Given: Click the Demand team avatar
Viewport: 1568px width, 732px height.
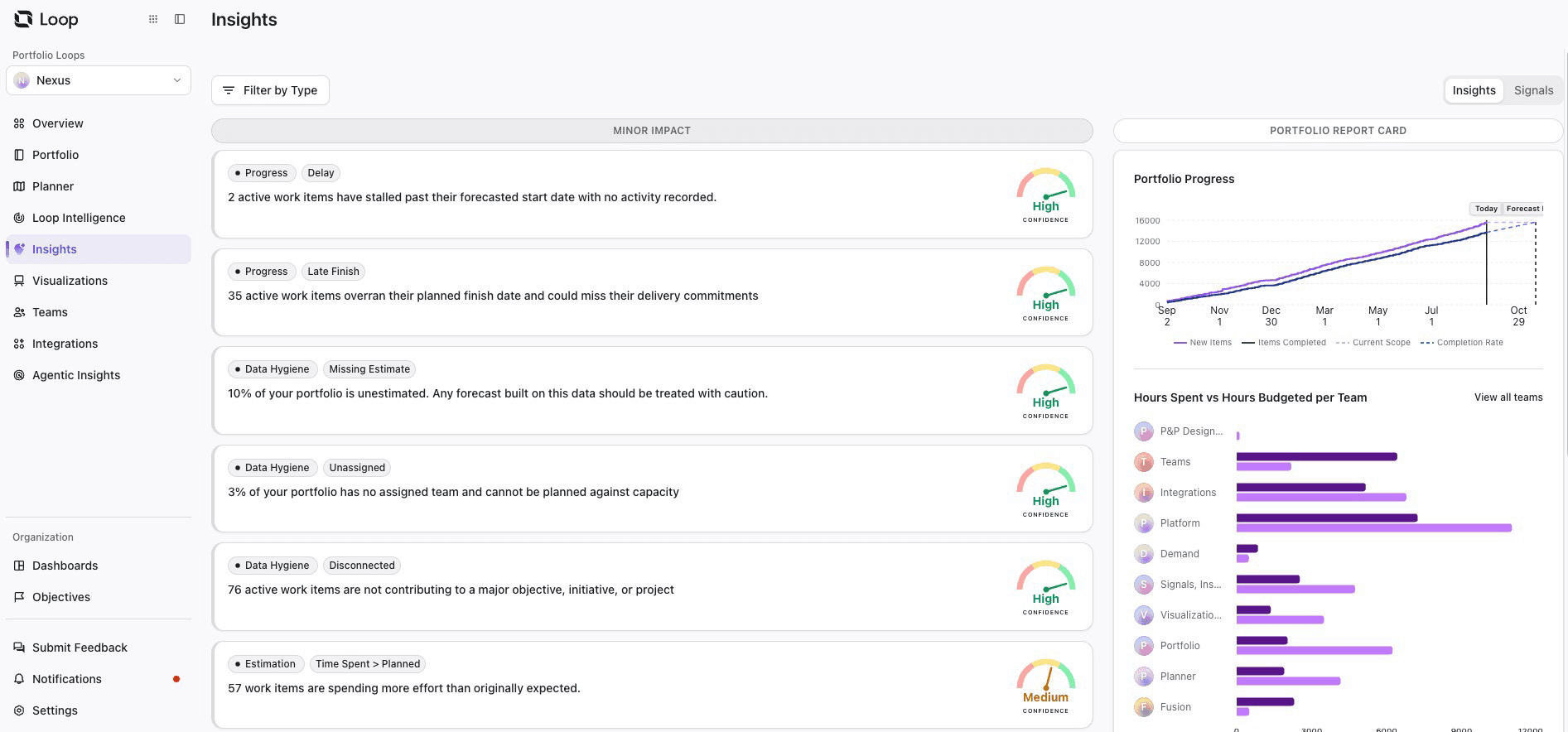Looking at the screenshot, I should 1144,554.
